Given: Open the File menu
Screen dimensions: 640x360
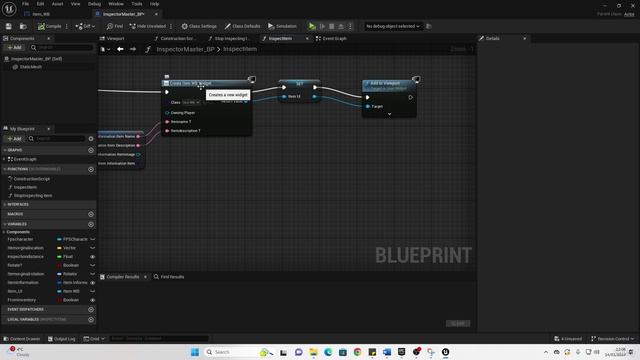Looking at the screenshot, I should pyautogui.click(x=25, y=4).
